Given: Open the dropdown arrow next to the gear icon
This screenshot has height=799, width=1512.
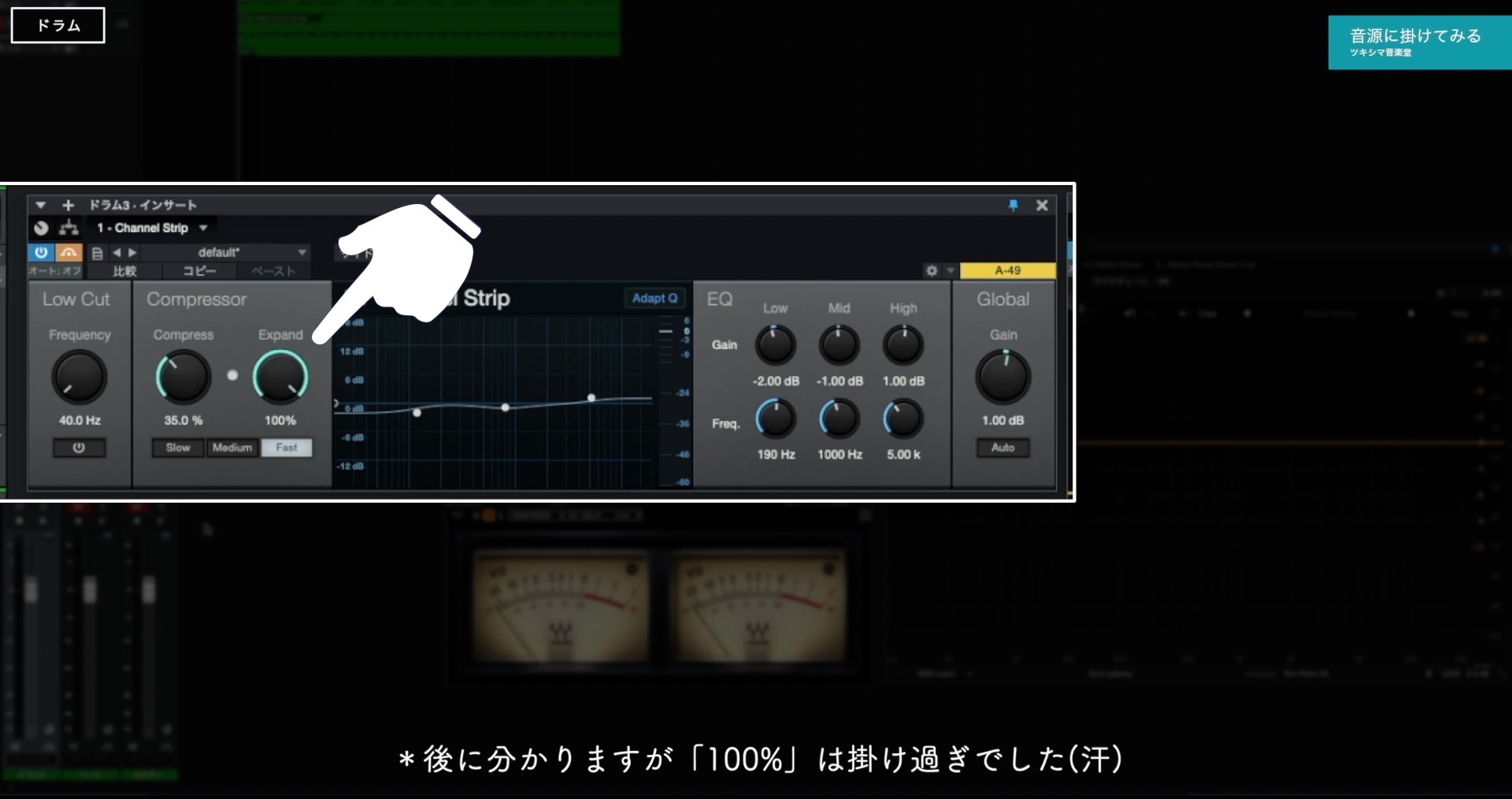Looking at the screenshot, I should 951,270.
